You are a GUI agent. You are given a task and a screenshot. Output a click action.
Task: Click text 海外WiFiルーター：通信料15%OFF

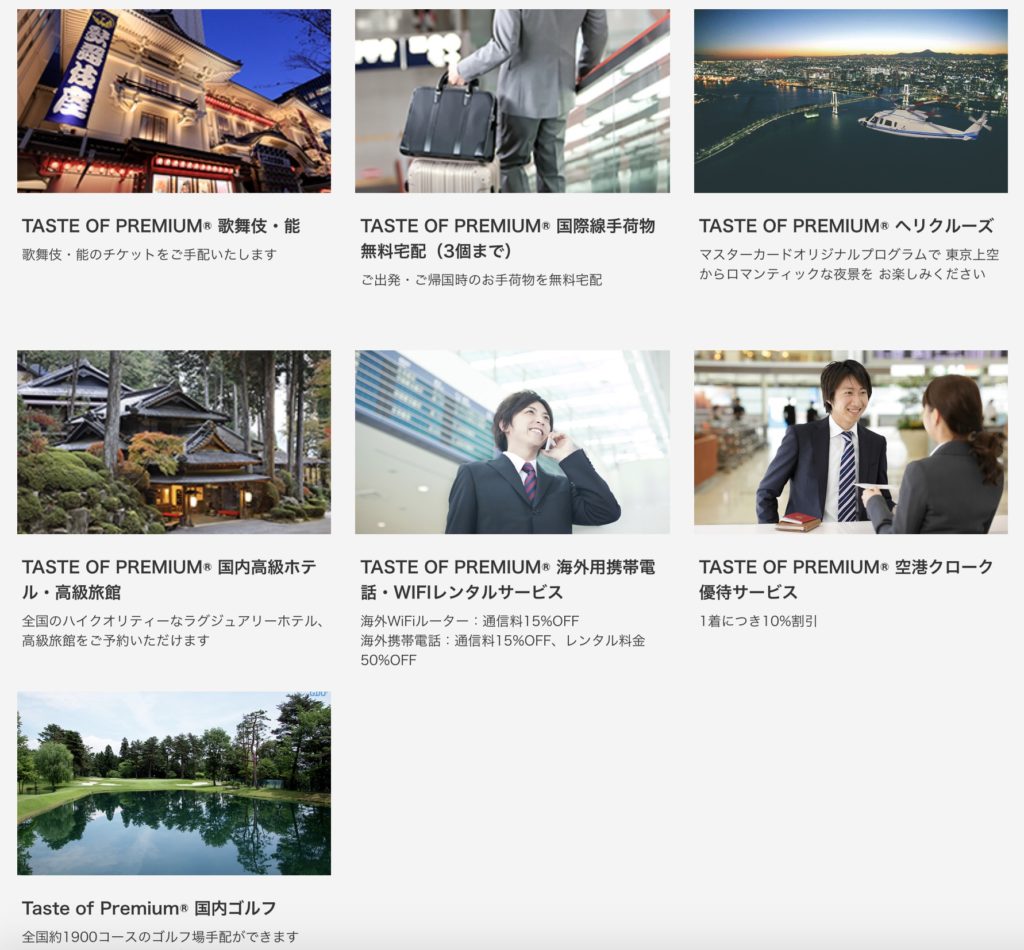[x=470, y=621]
